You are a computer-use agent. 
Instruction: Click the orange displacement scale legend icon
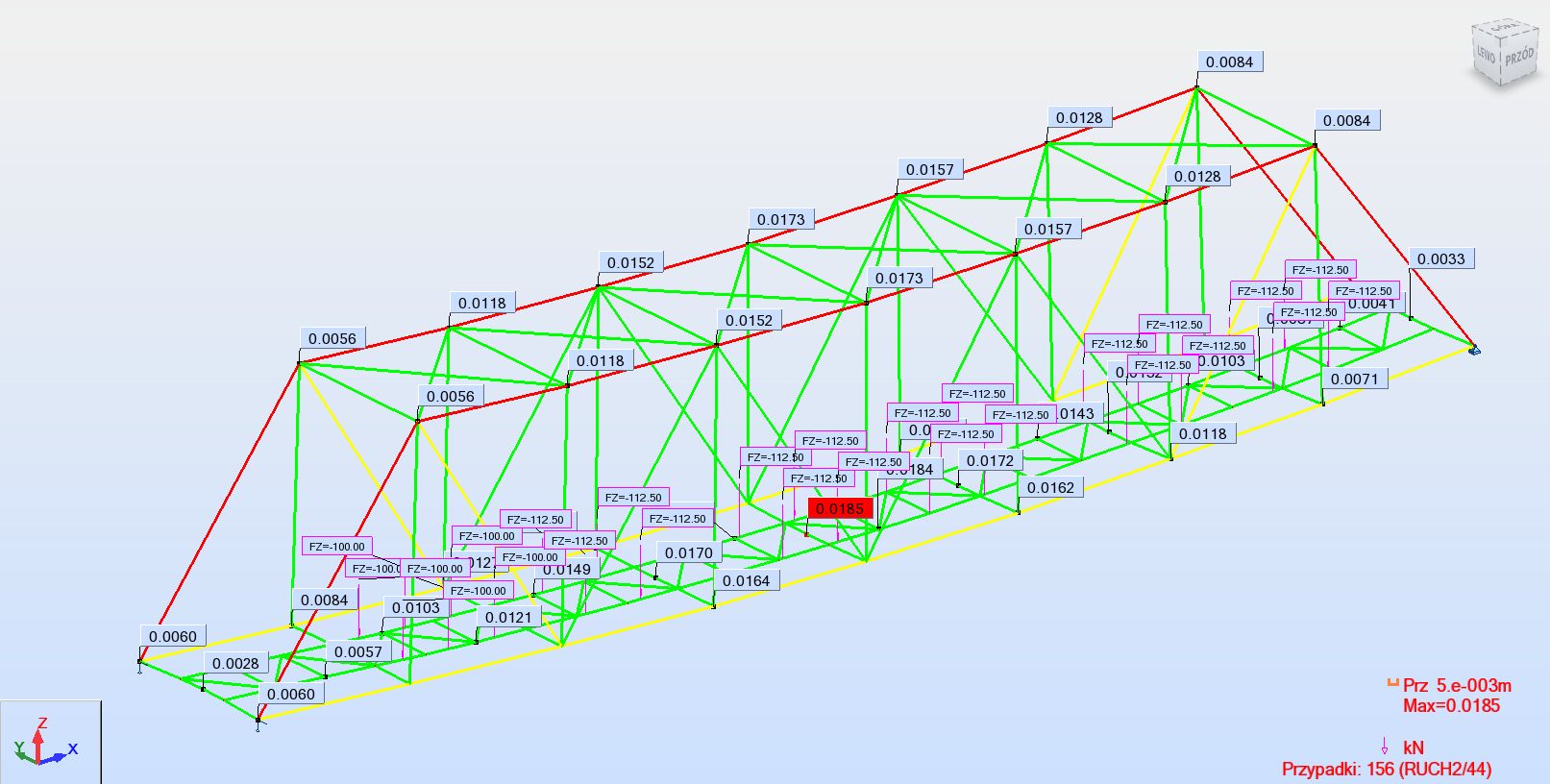1391,684
